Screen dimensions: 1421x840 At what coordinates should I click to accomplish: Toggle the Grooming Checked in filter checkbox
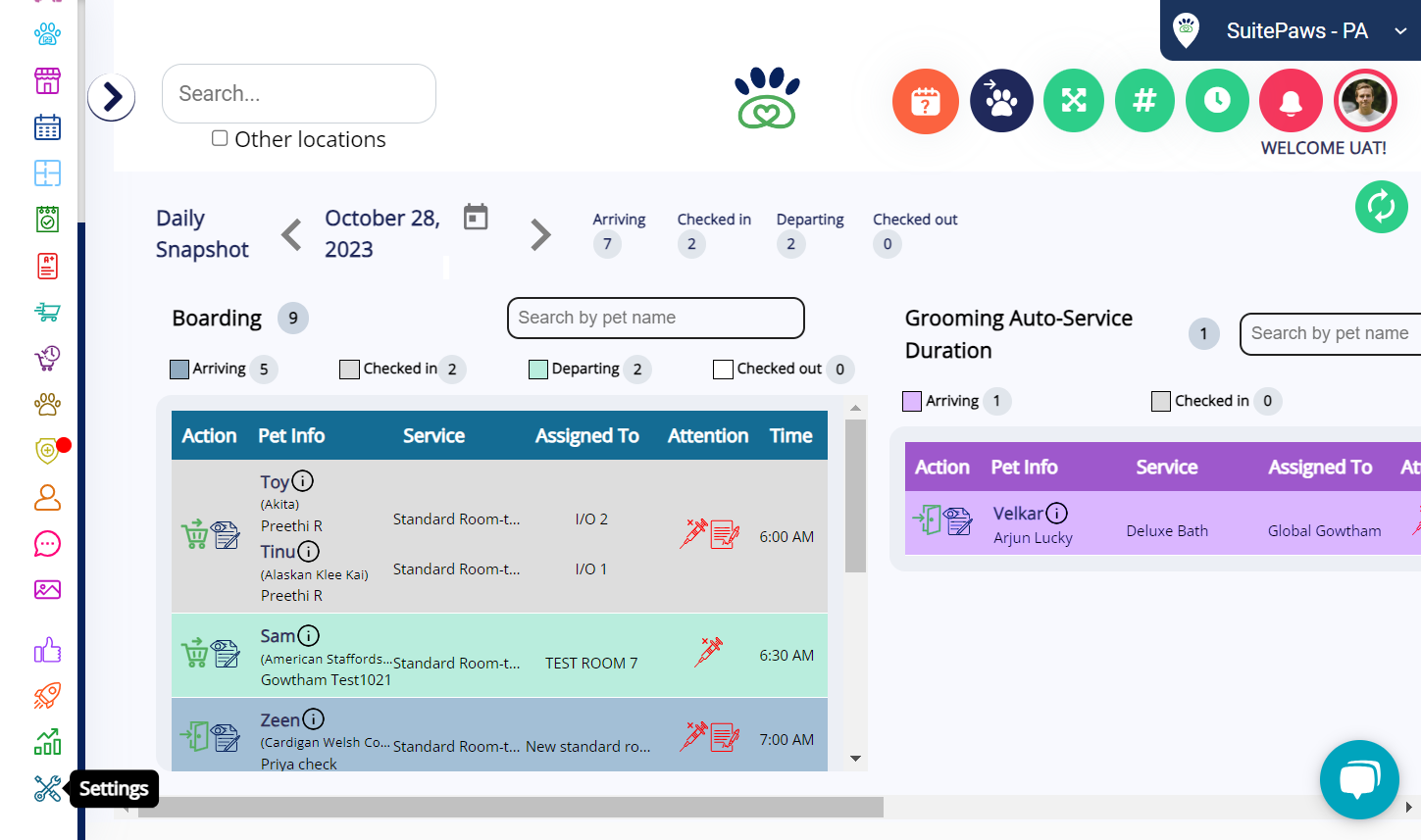tap(1161, 401)
